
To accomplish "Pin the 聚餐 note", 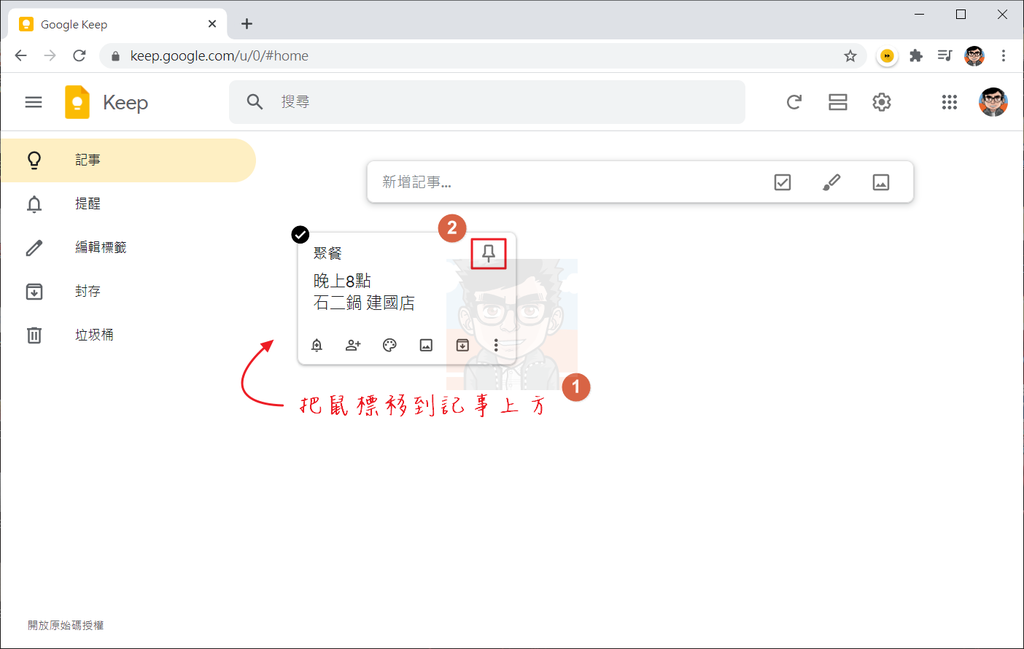I will pos(488,253).
